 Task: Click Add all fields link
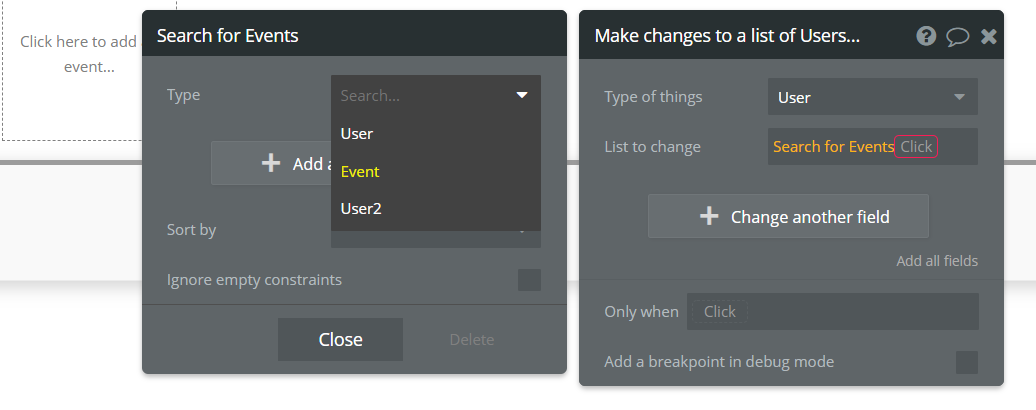click(x=937, y=261)
